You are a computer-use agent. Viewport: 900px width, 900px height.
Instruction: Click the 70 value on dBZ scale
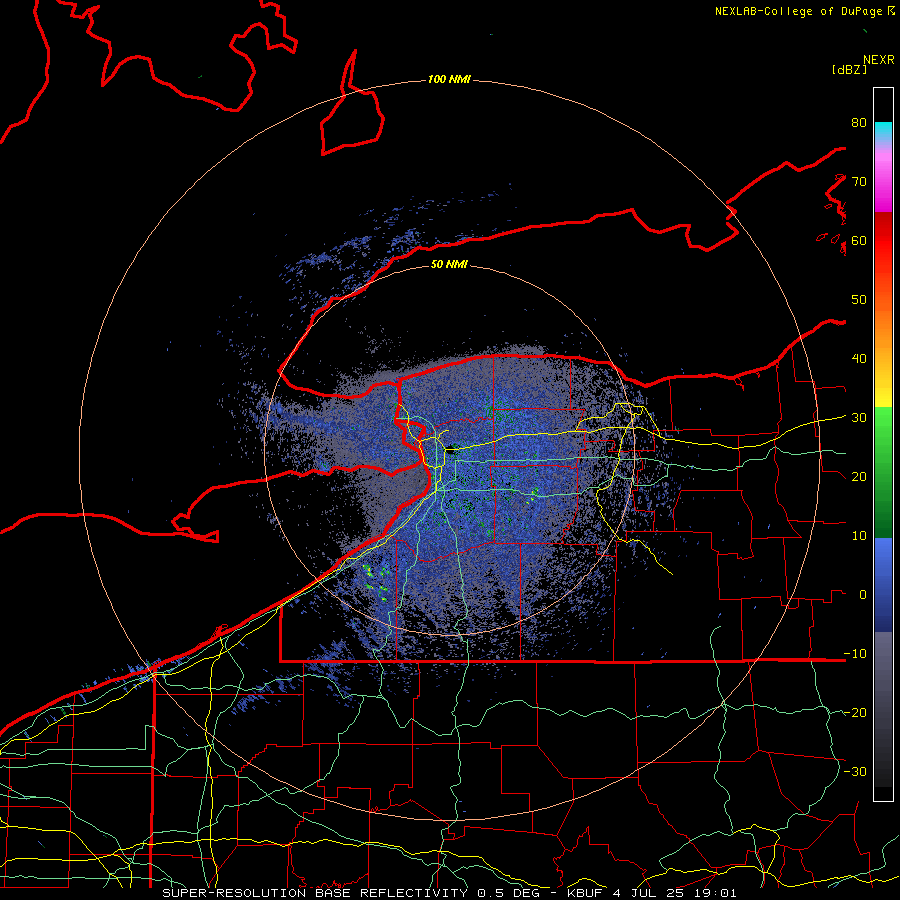859,182
